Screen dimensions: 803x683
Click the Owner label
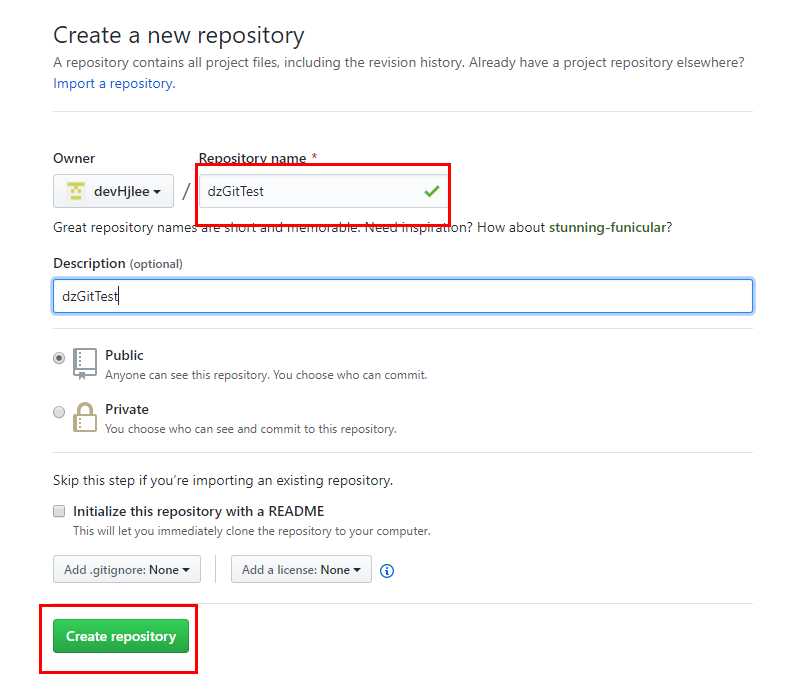(x=74, y=158)
